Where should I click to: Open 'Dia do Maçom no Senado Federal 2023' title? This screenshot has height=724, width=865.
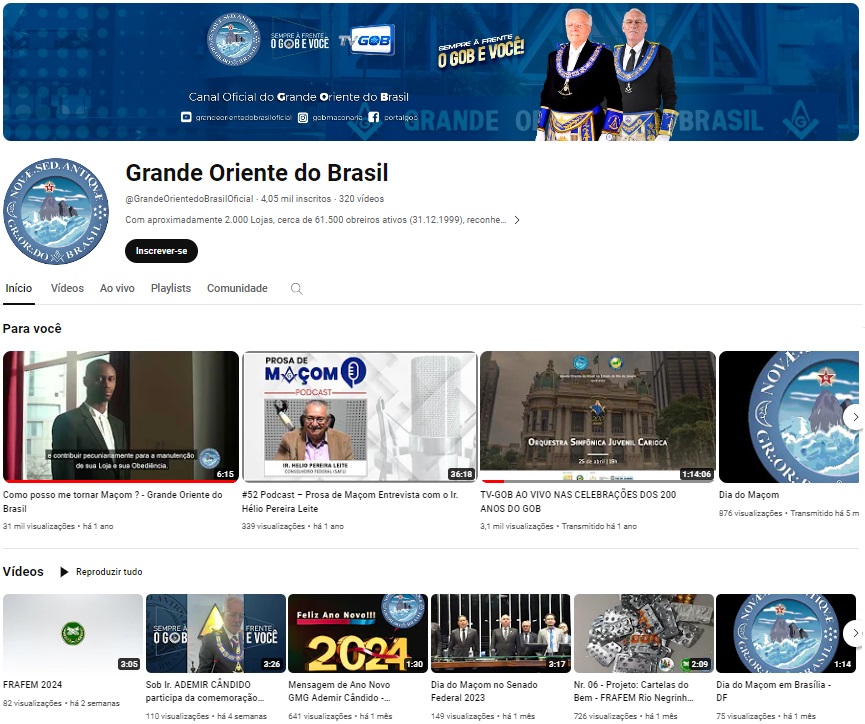(x=484, y=691)
